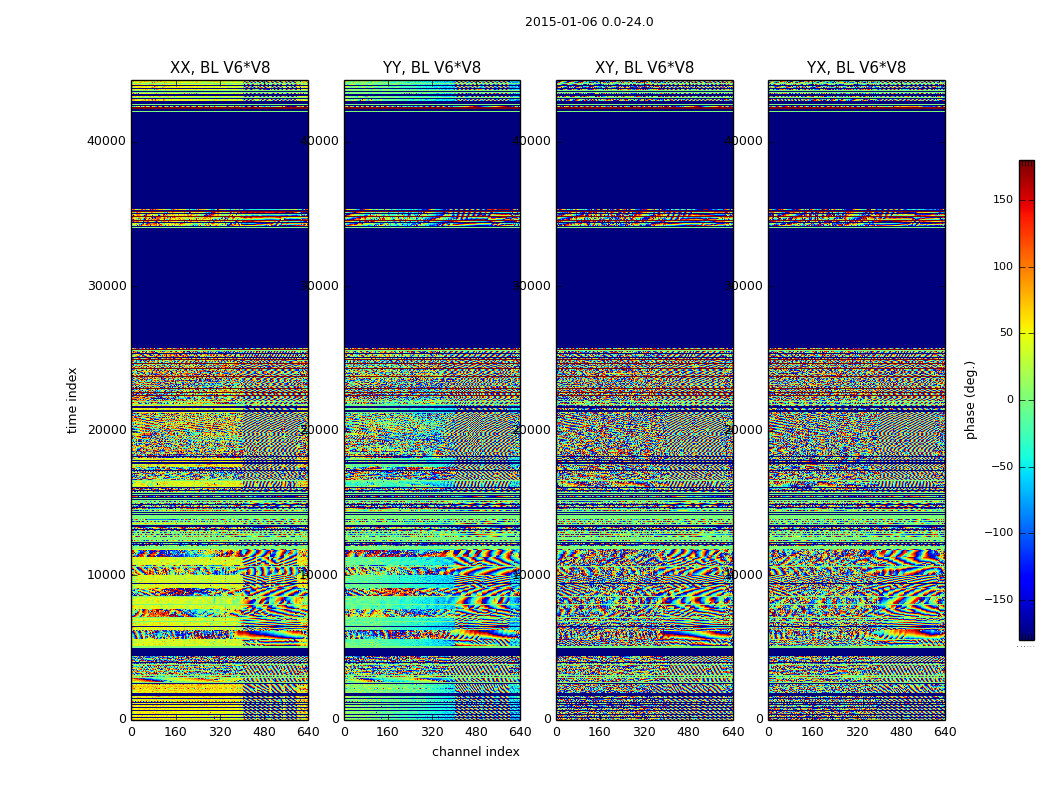
Task: Click the 160 channel tick under XX plot
Action: [175, 732]
